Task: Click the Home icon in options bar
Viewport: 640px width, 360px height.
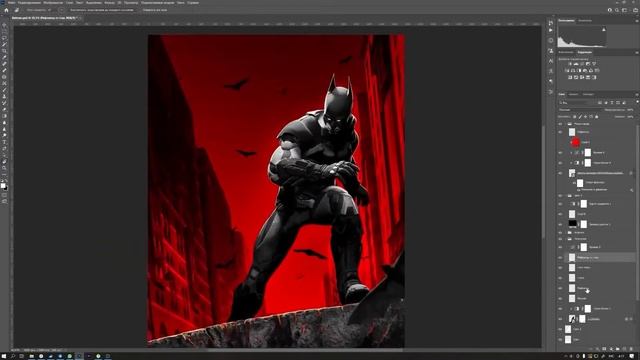Action: [x=6, y=10]
